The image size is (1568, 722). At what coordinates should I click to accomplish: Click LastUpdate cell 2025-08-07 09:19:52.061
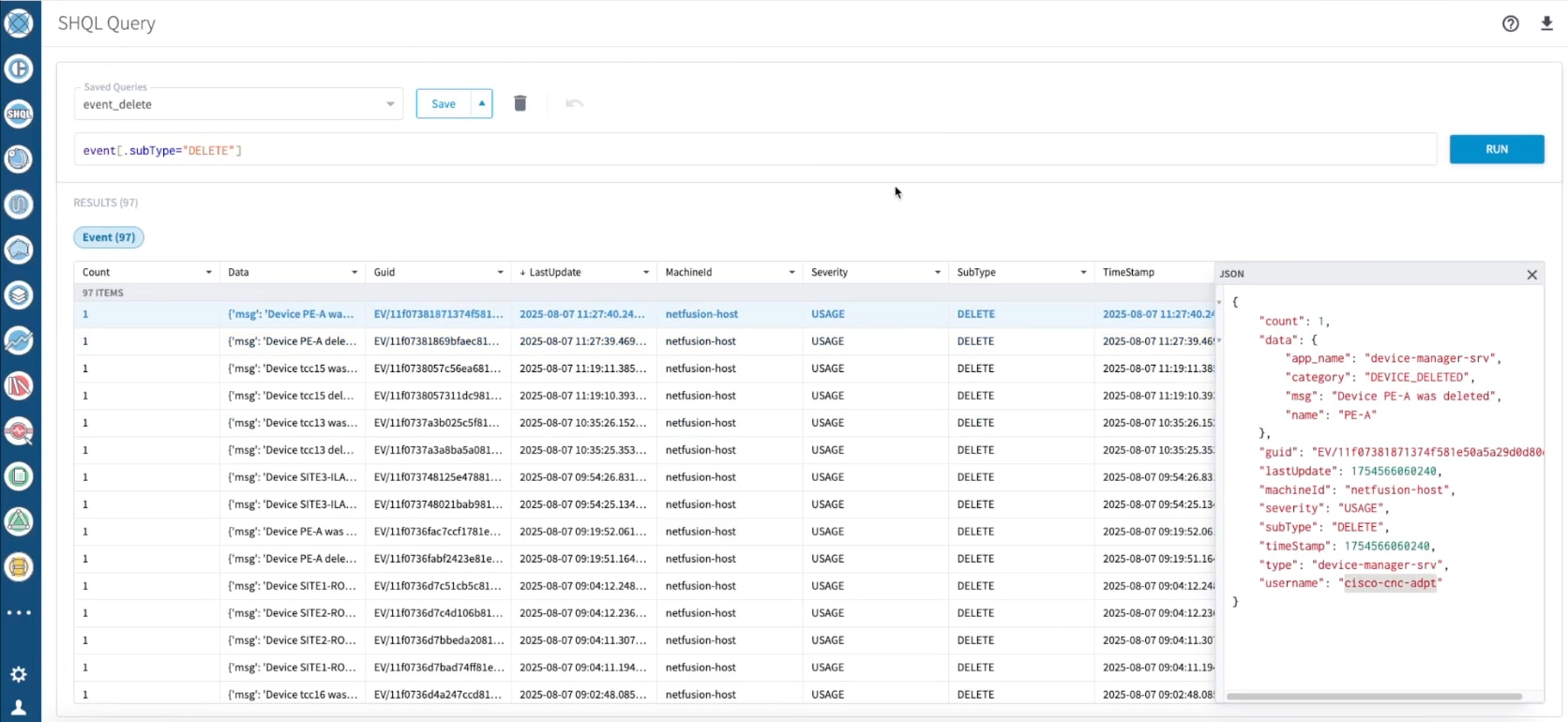(x=582, y=532)
